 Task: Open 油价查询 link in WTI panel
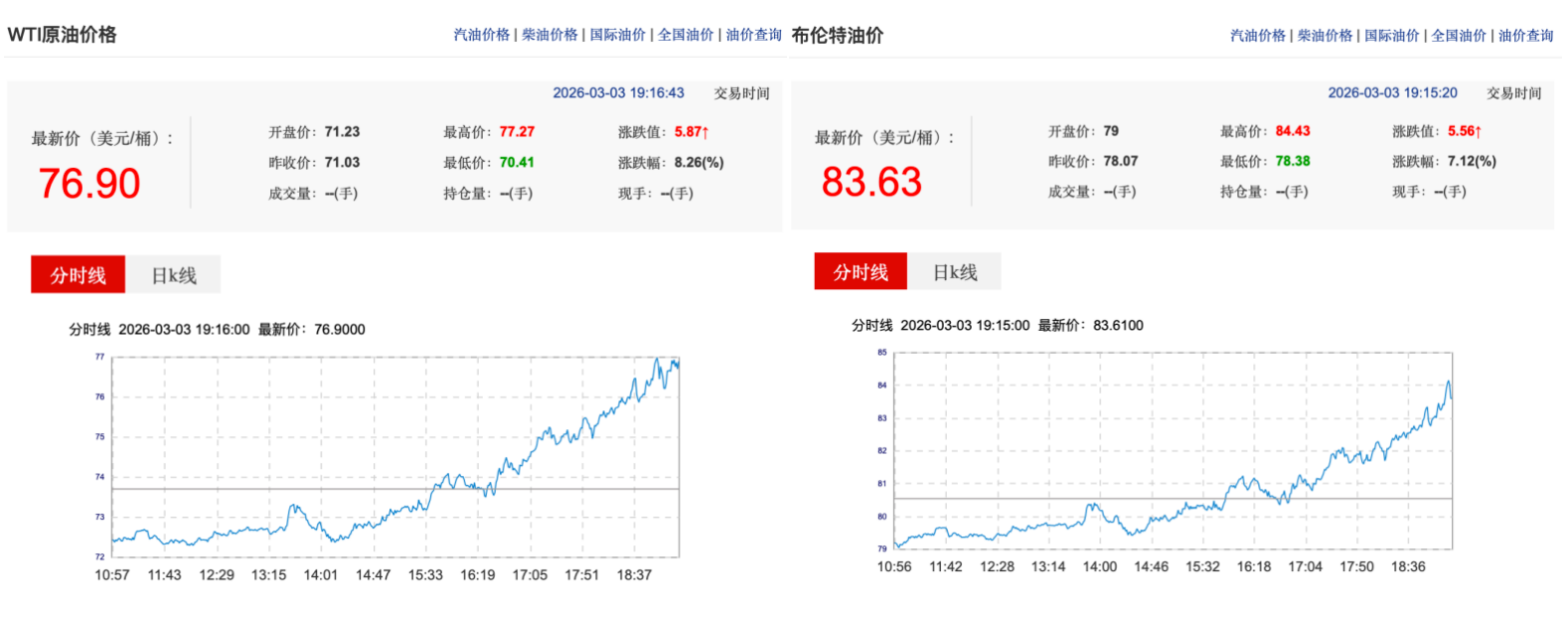coord(753,35)
